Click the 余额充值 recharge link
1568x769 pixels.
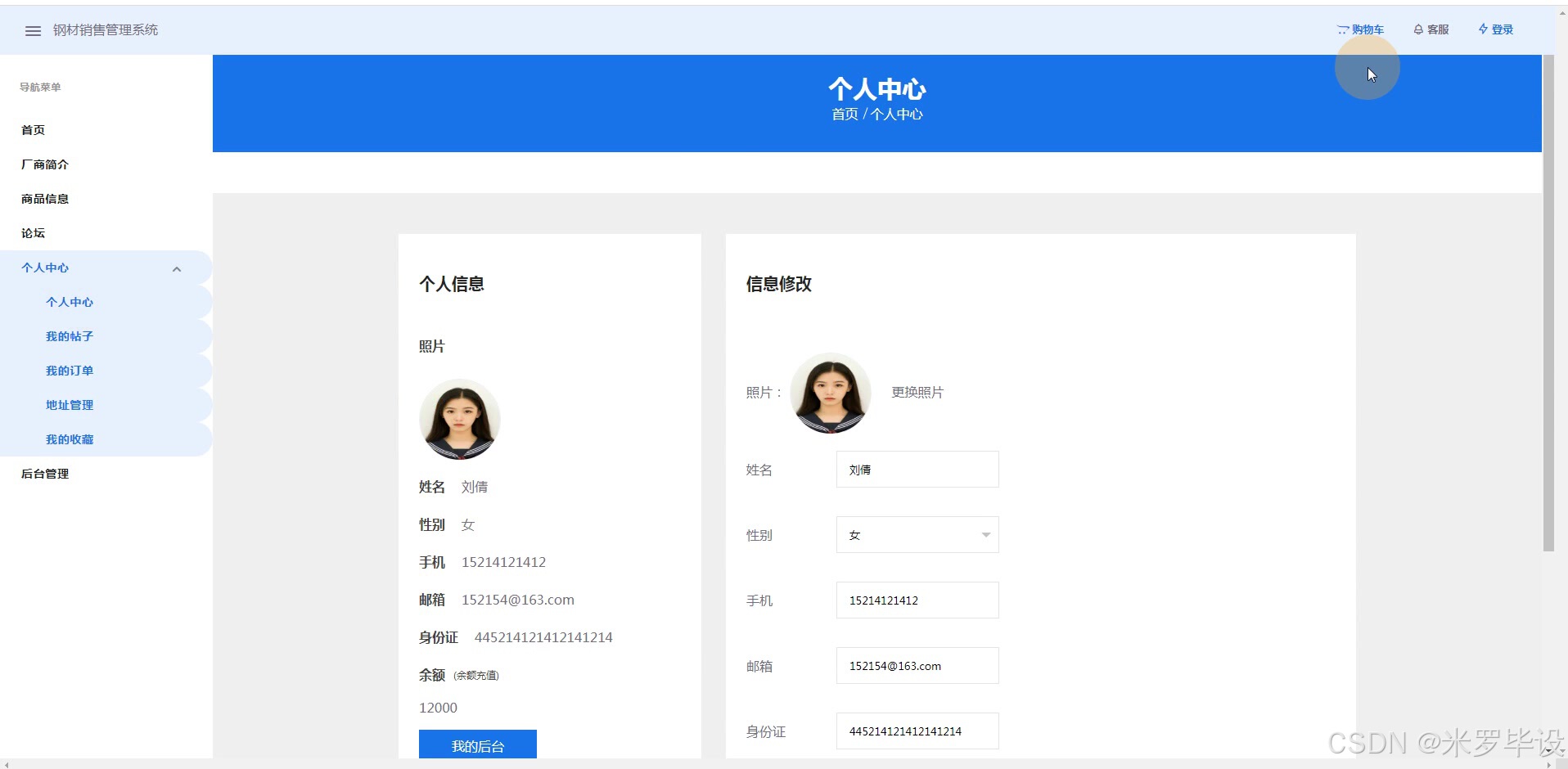(478, 676)
